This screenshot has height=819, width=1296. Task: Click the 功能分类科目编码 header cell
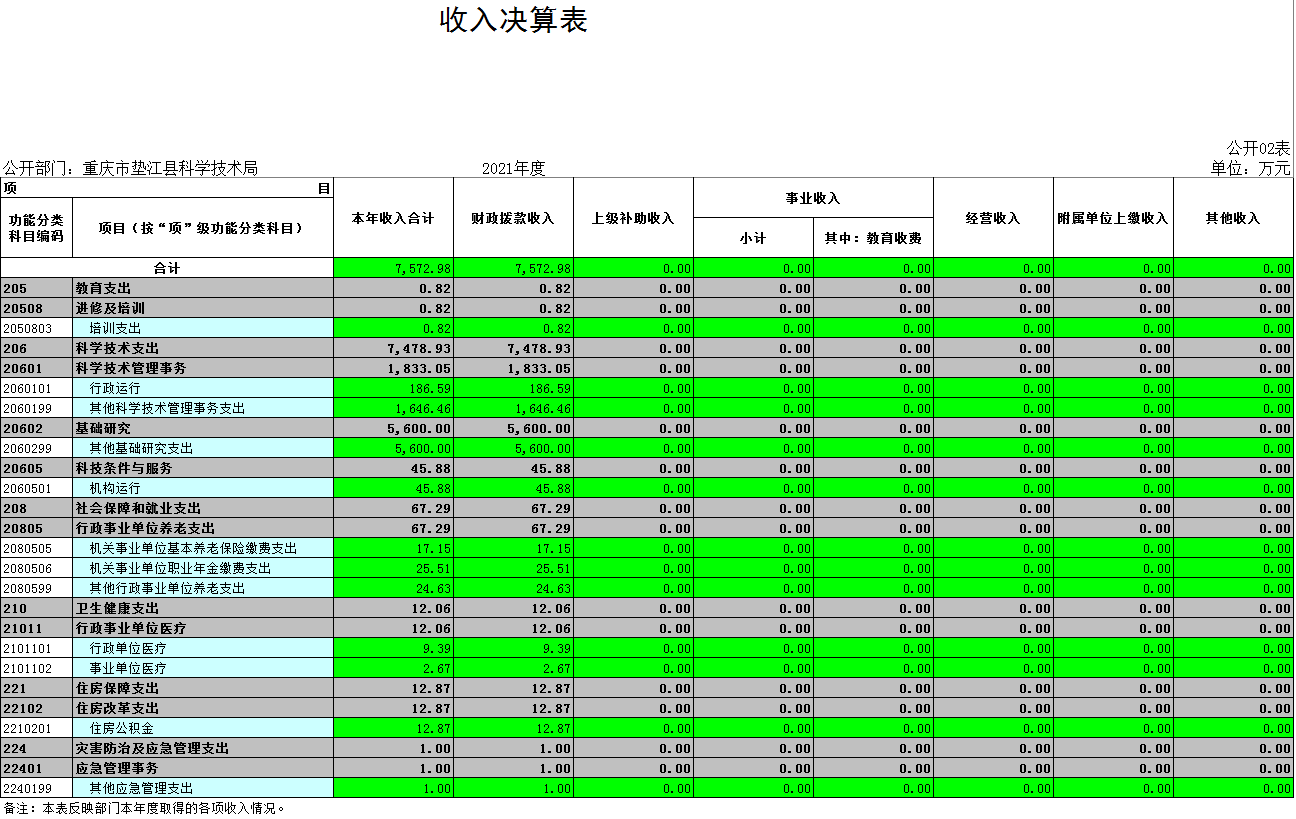(36, 228)
